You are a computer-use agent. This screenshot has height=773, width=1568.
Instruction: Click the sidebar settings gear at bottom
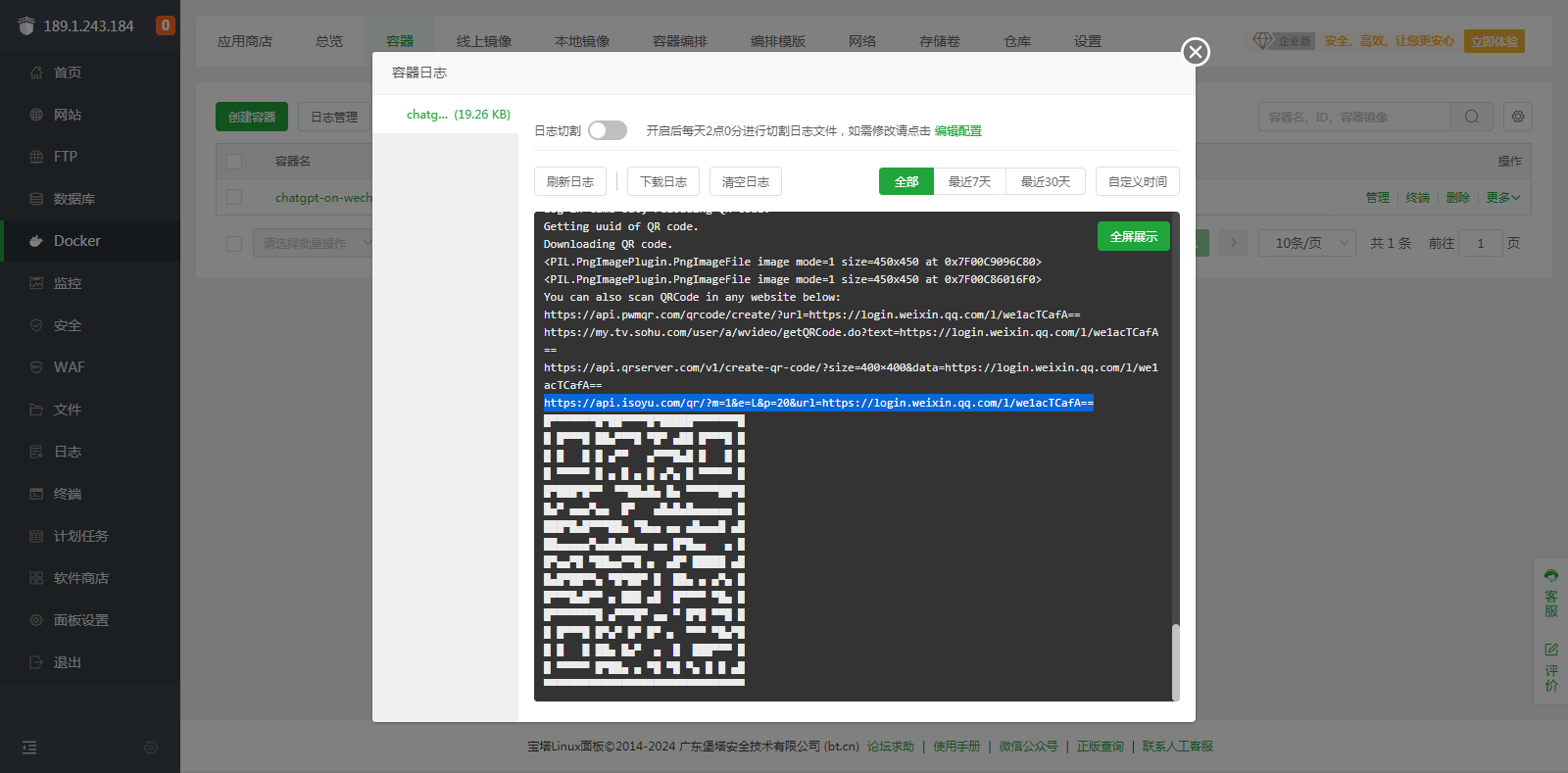tap(151, 748)
